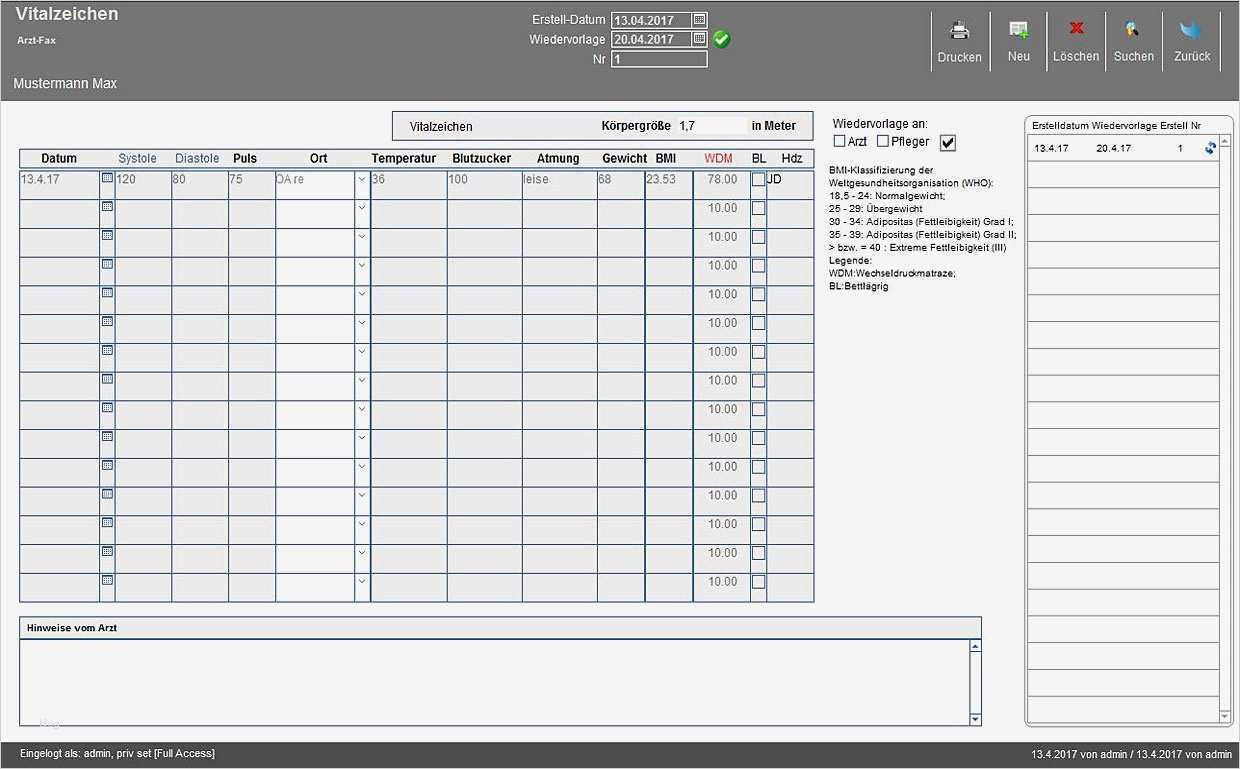Click the Nr field containing 1
This screenshot has width=1240, height=769.
[659, 59]
